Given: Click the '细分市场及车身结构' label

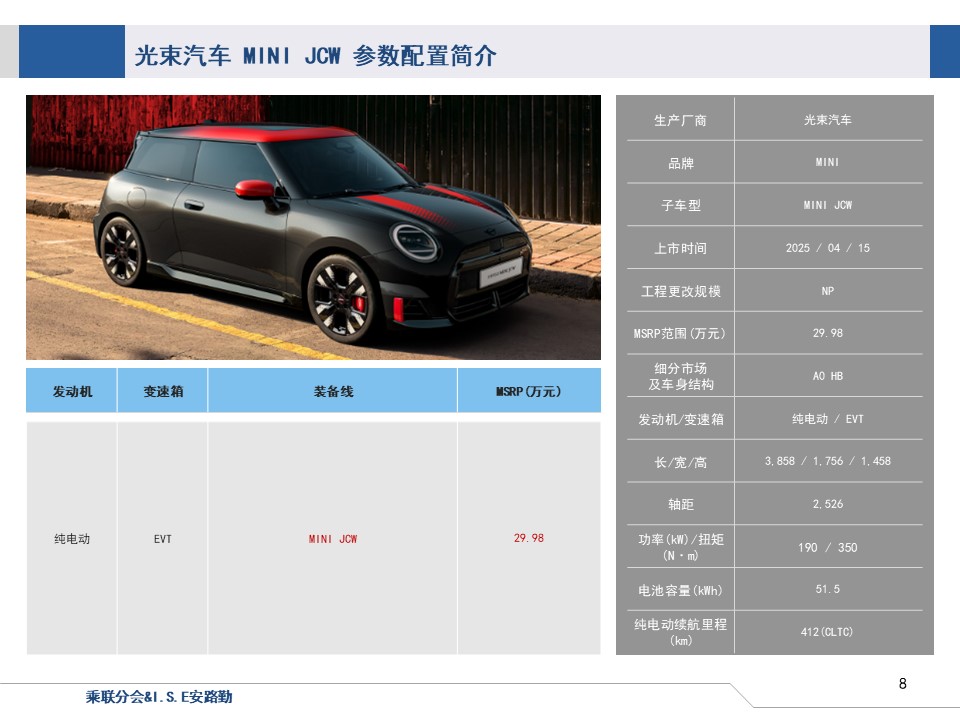Looking at the screenshot, I should pyautogui.click(x=681, y=376).
